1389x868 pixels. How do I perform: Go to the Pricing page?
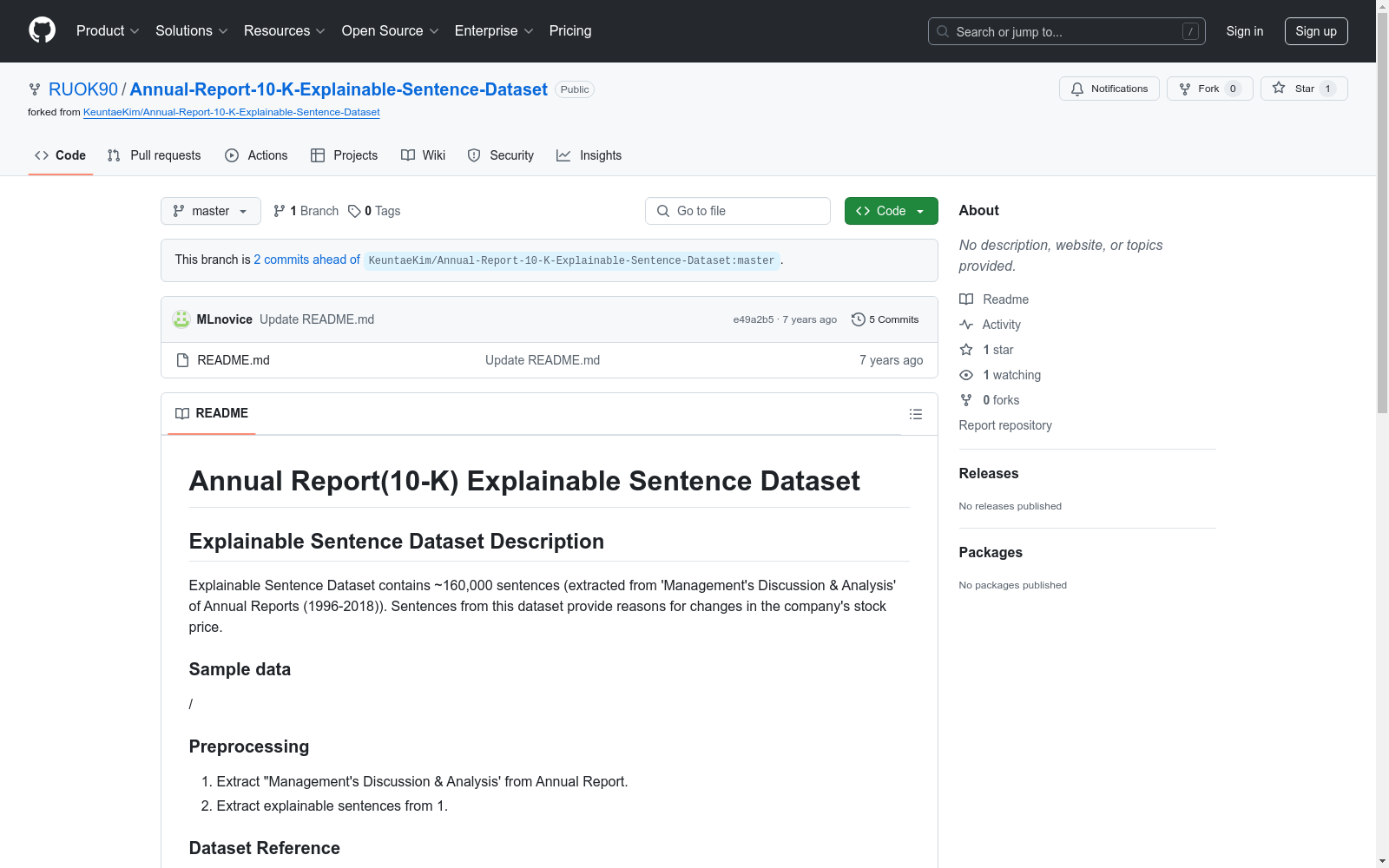click(570, 31)
